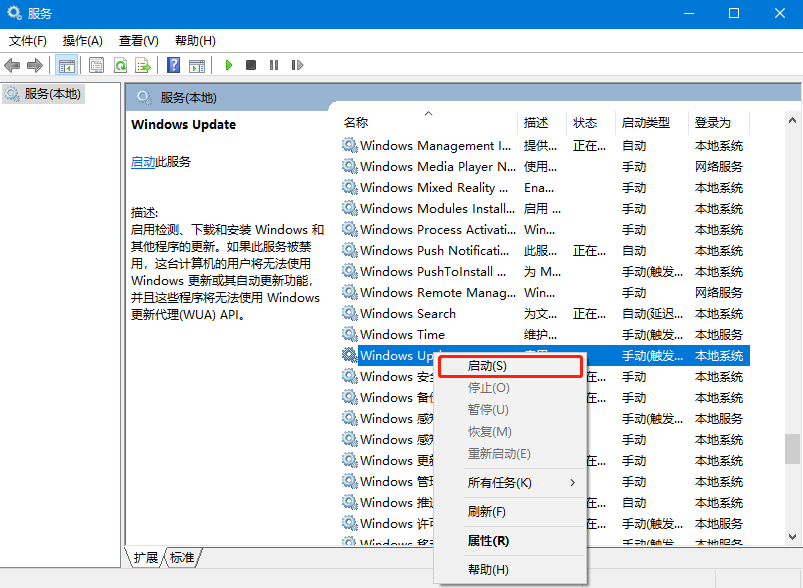Select Windows Mixed Reality service
803x588 pixels.
[545, 187]
